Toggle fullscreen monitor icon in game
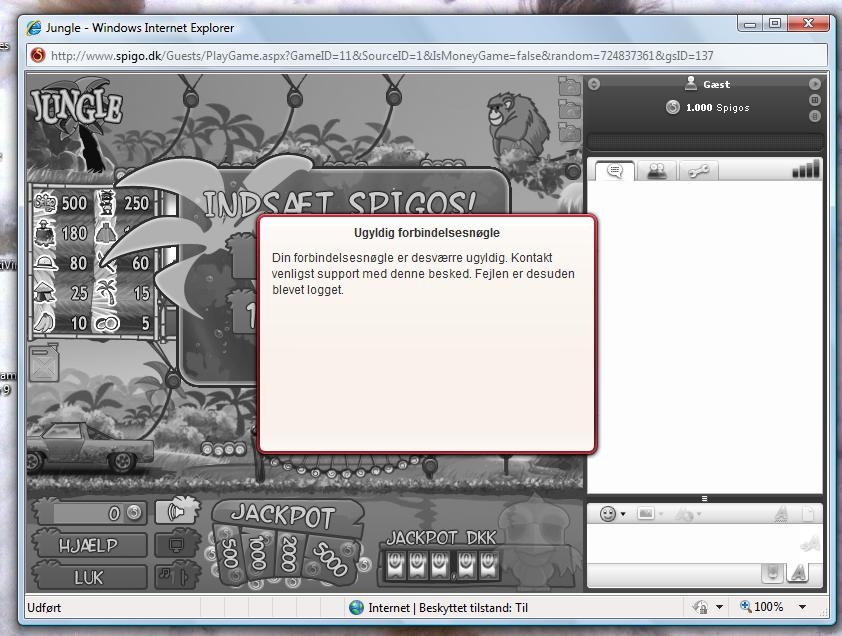The height and width of the screenshot is (636, 842). [x=176, y=546]
